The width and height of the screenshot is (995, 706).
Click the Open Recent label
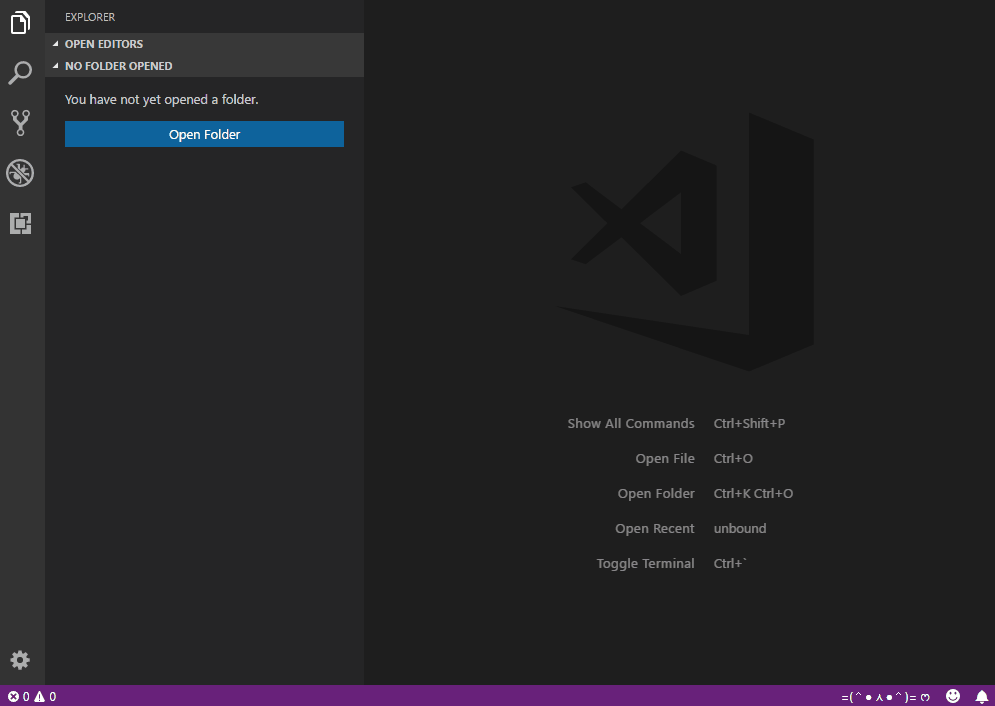(655, 528)
